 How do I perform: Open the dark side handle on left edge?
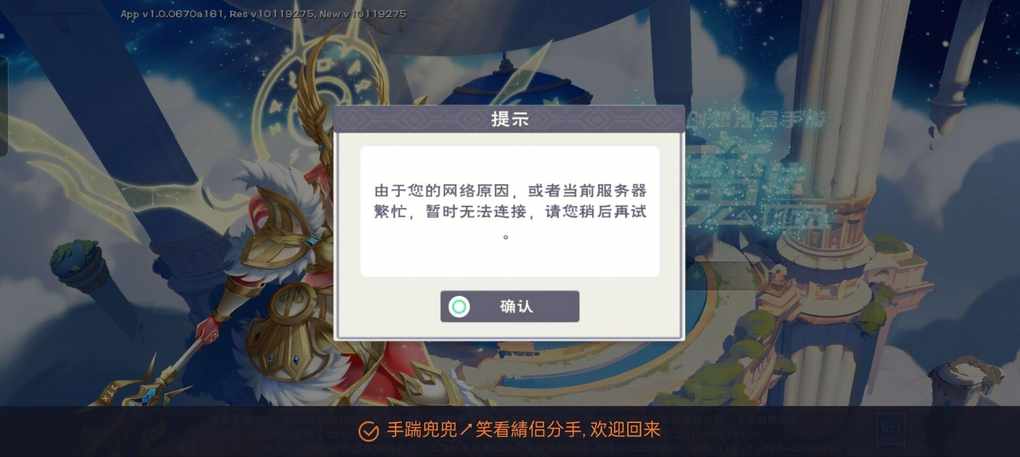click(x=3, y=106)
